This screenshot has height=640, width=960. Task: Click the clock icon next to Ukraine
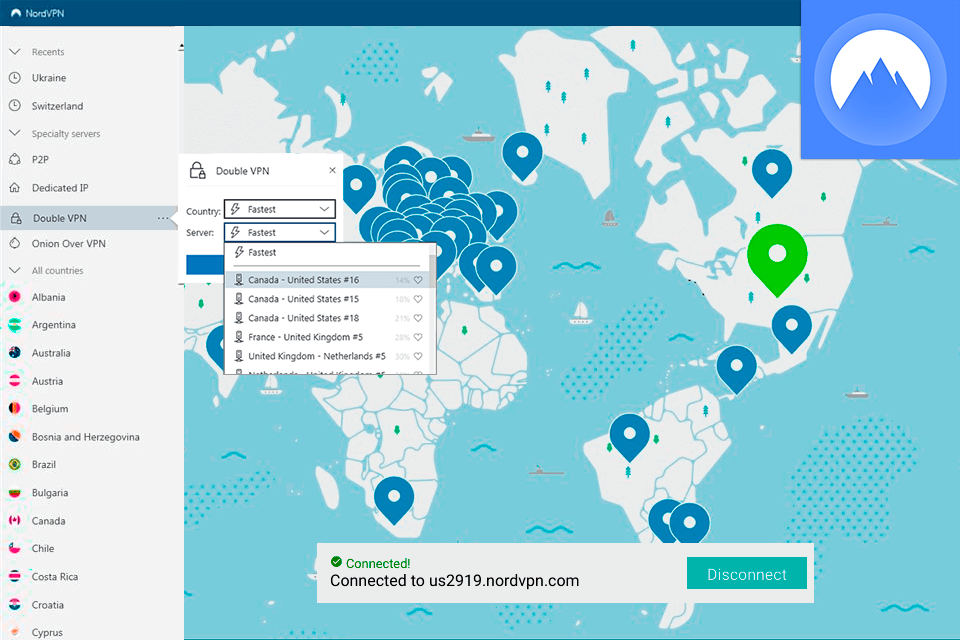[x=15, y=78]
